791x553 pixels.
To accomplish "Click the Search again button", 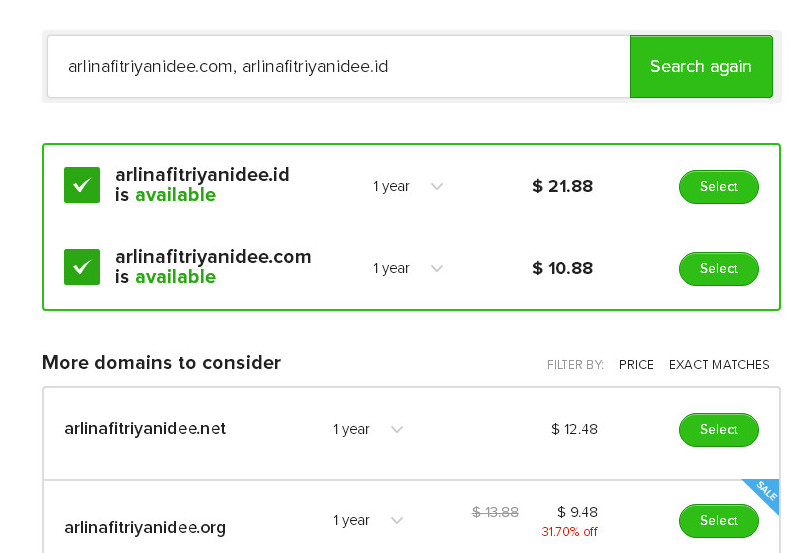I will click(x=701, y=66).
